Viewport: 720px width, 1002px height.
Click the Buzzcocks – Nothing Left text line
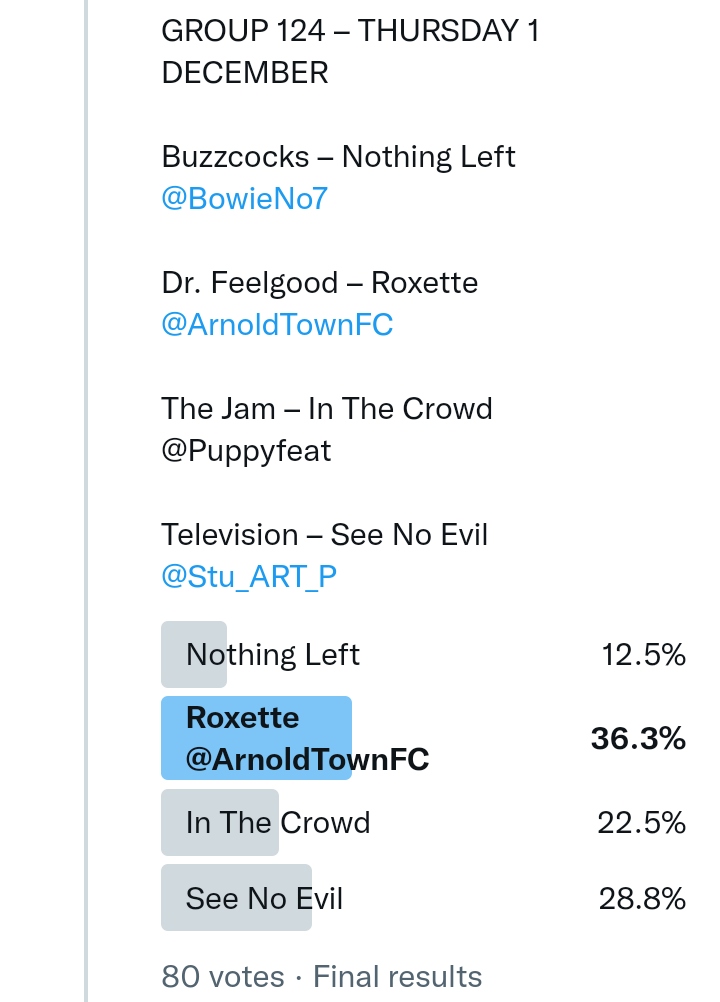click(338, 157)
